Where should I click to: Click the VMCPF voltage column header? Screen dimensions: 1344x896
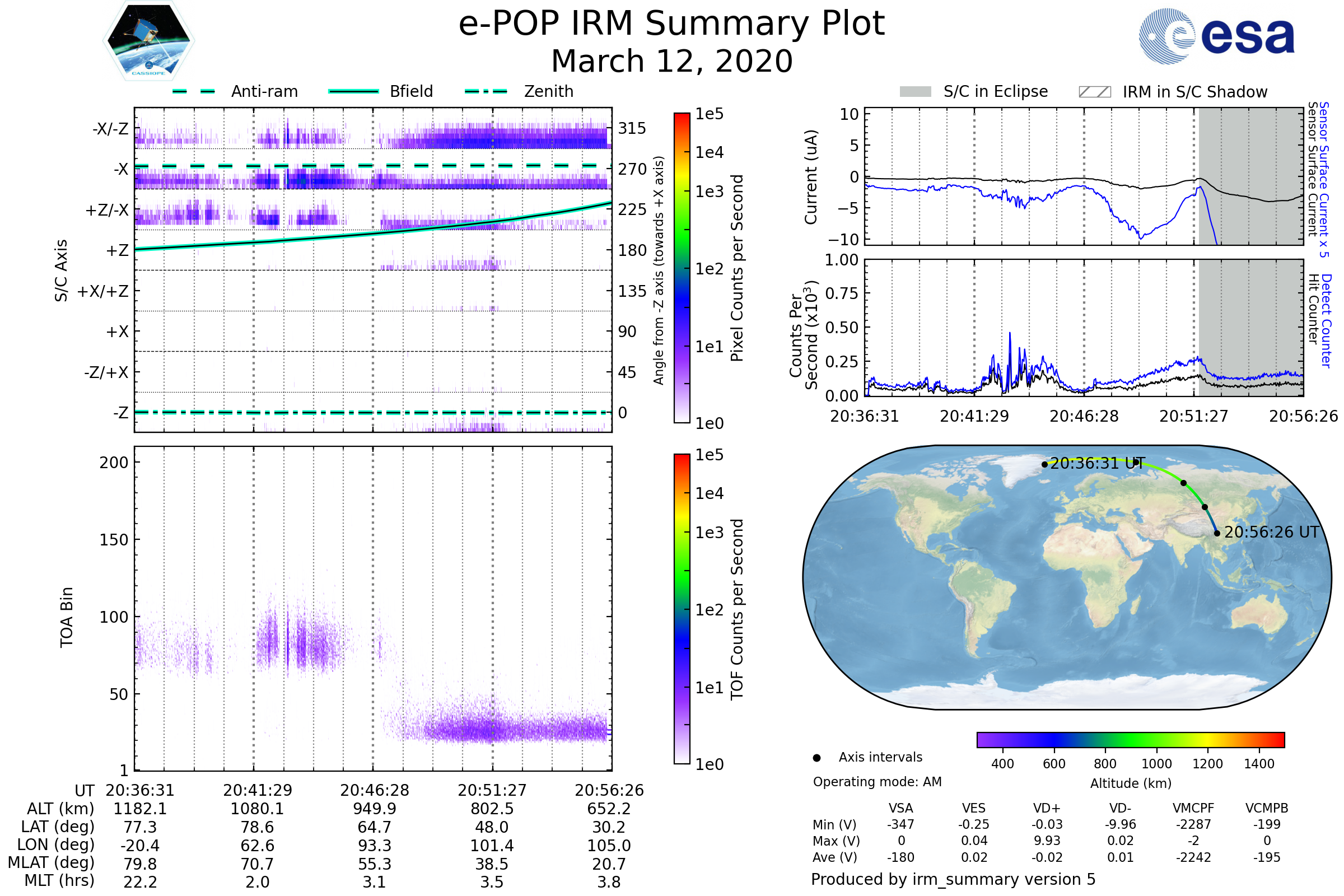point(1193,808)
